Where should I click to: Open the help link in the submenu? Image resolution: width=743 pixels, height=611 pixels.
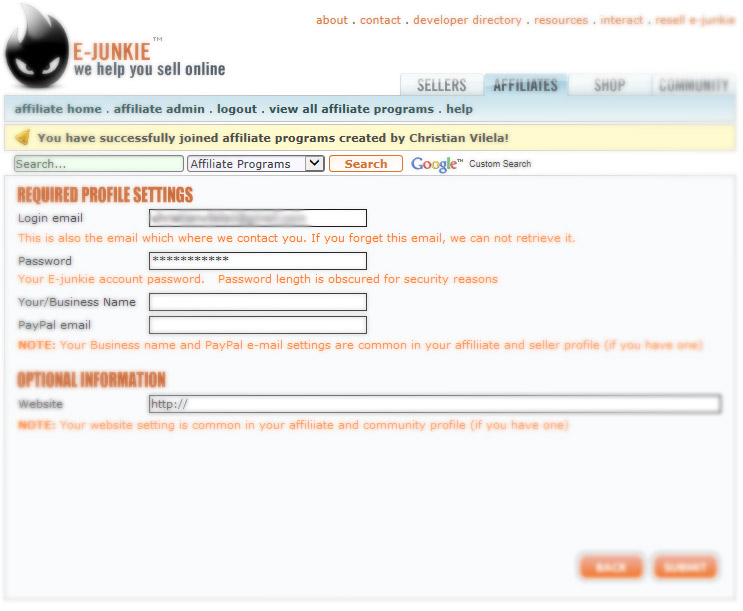(x=459, y=109)
